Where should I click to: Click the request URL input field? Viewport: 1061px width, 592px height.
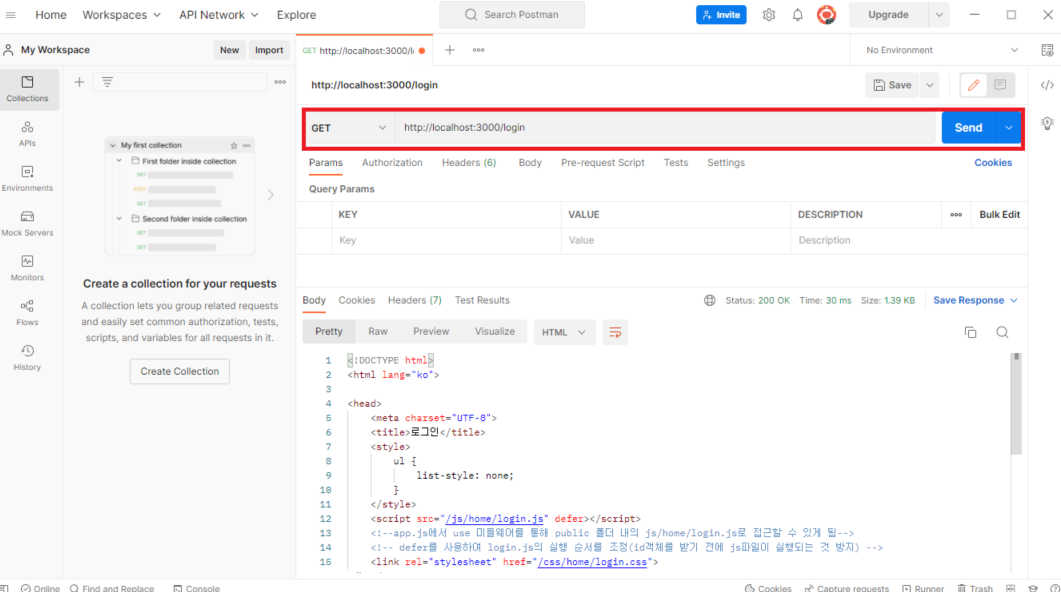tap(665, 128)
